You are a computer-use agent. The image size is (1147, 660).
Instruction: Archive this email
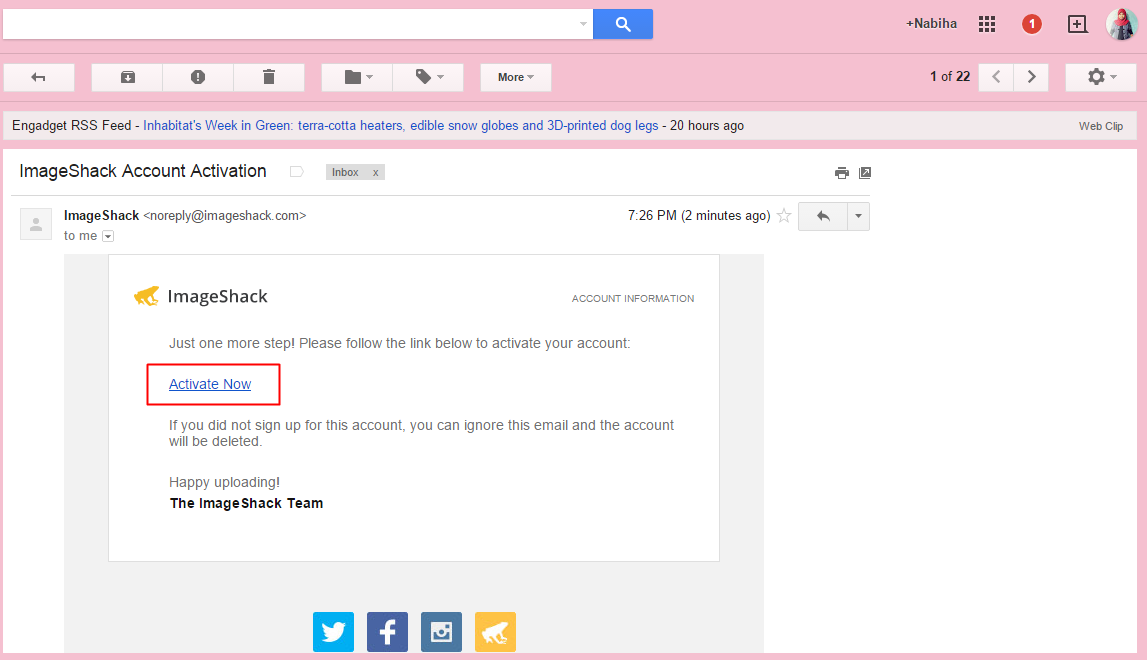(127, 77)
